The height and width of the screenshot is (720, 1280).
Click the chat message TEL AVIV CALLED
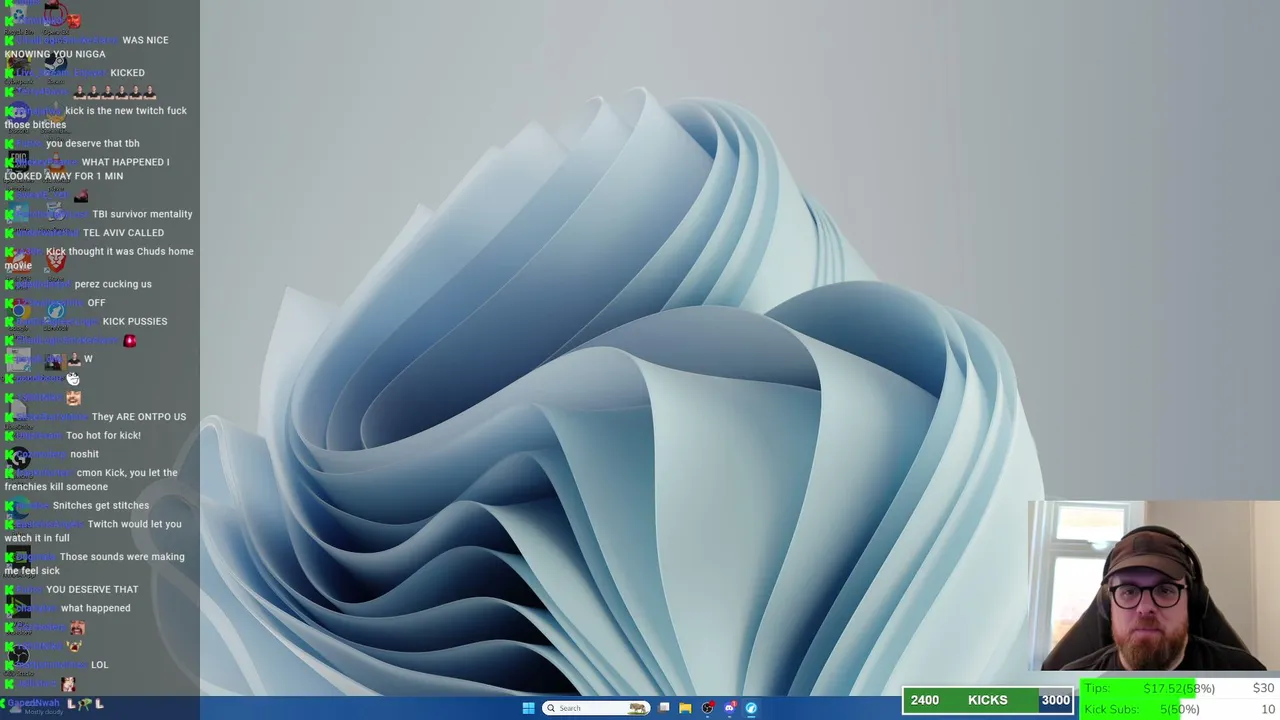pyautogui.click(x=123, y=233)
